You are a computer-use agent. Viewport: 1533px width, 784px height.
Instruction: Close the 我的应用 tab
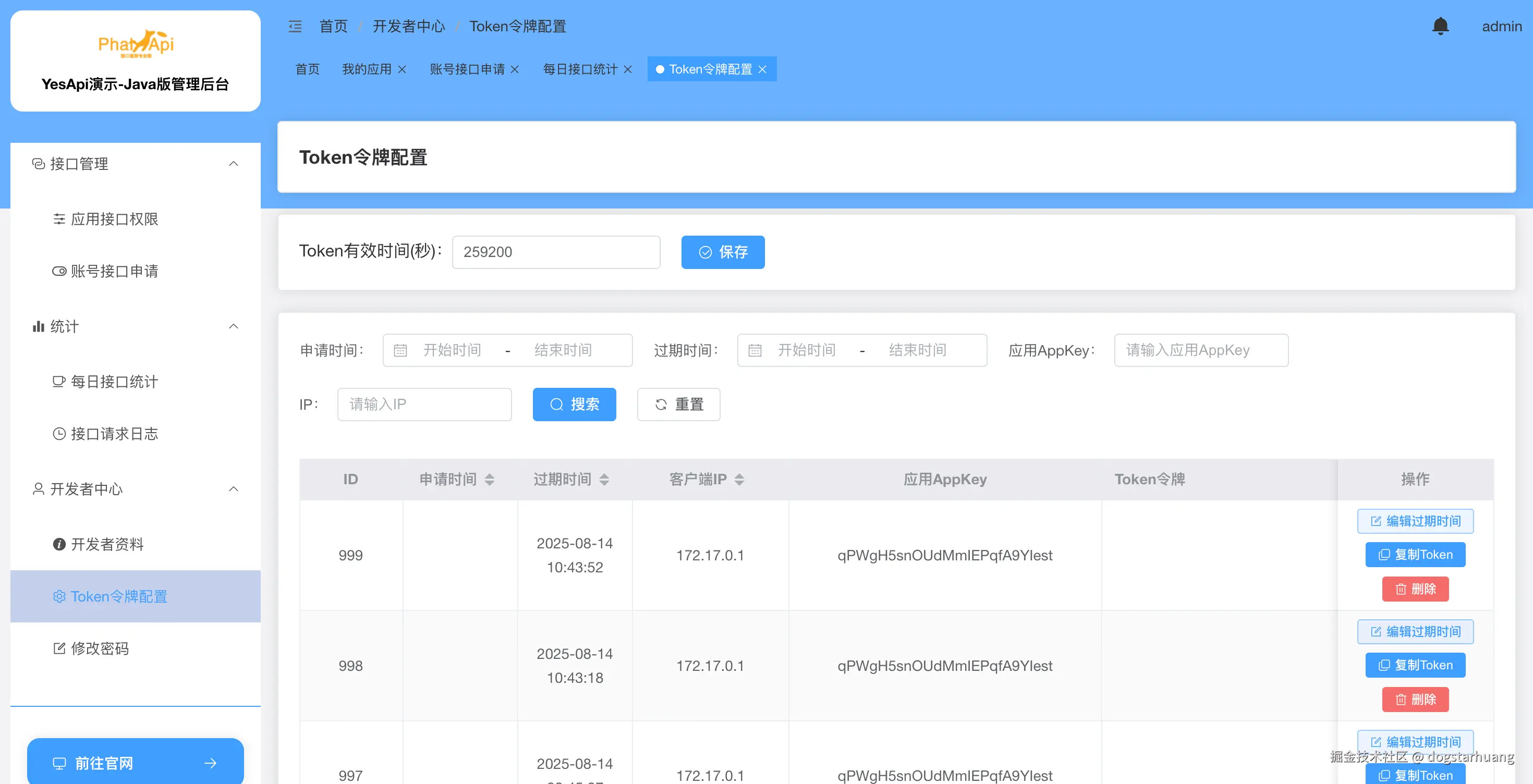[x=403, y=70]
